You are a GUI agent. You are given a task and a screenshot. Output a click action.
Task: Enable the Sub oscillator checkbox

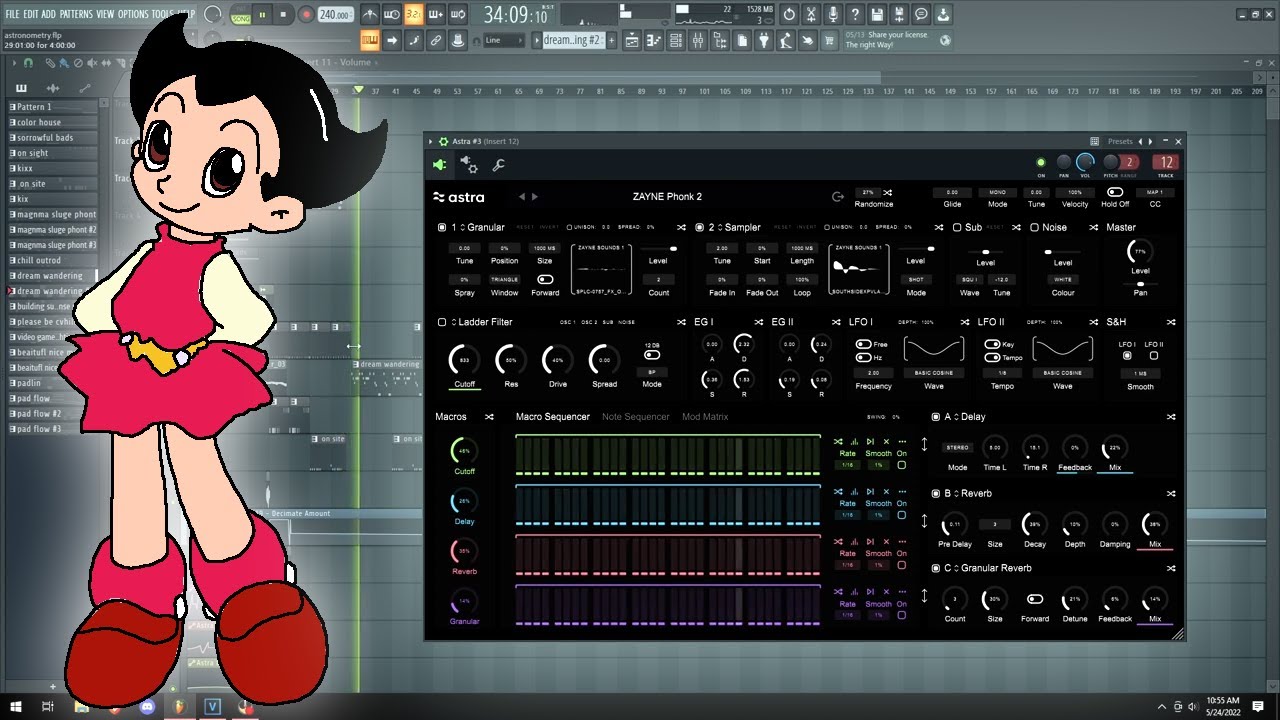coord(957,227)
